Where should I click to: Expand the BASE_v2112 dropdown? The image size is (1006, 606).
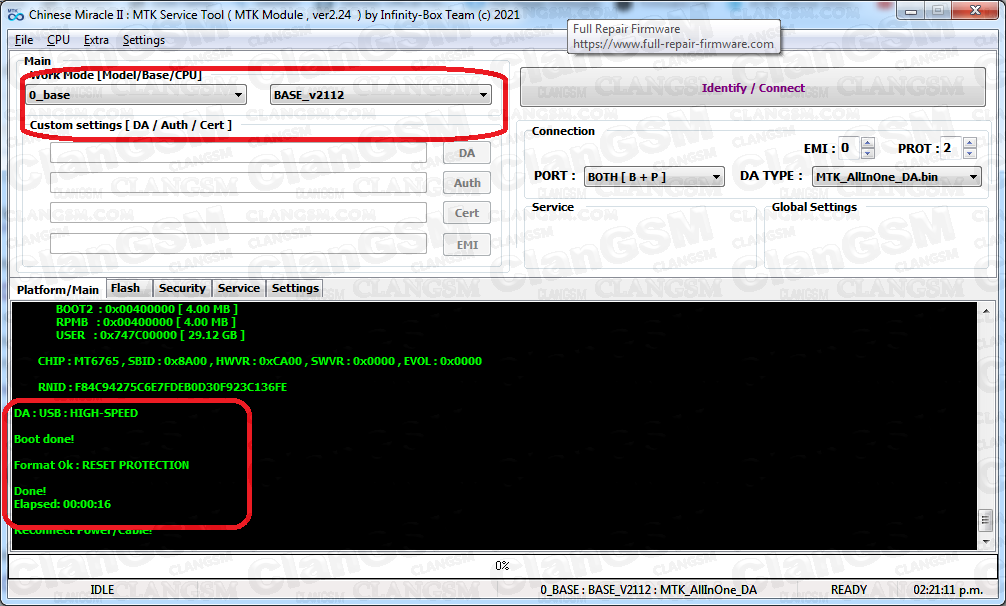(x=381, y=95)
